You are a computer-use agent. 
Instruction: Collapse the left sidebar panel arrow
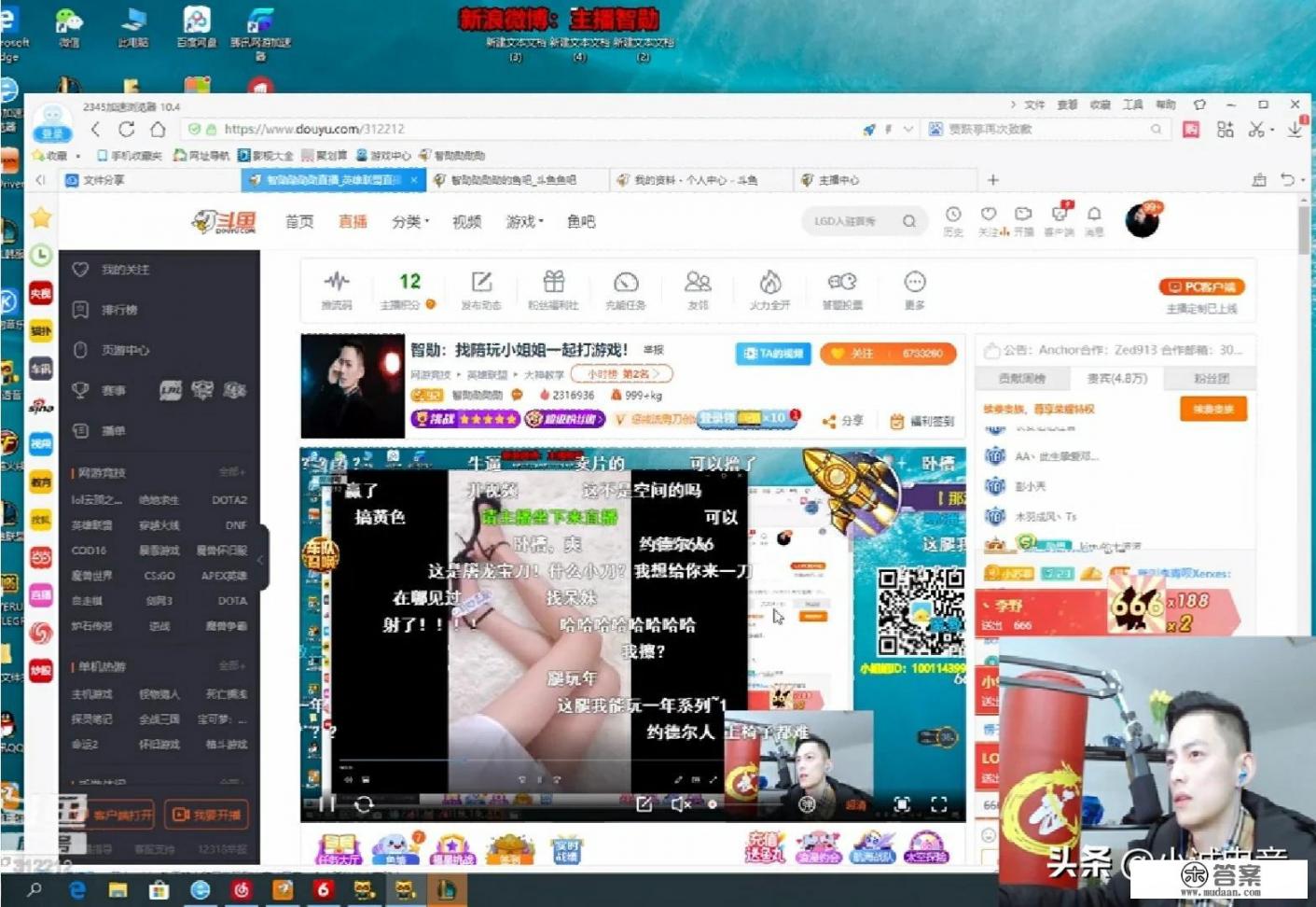click(260, 560)
